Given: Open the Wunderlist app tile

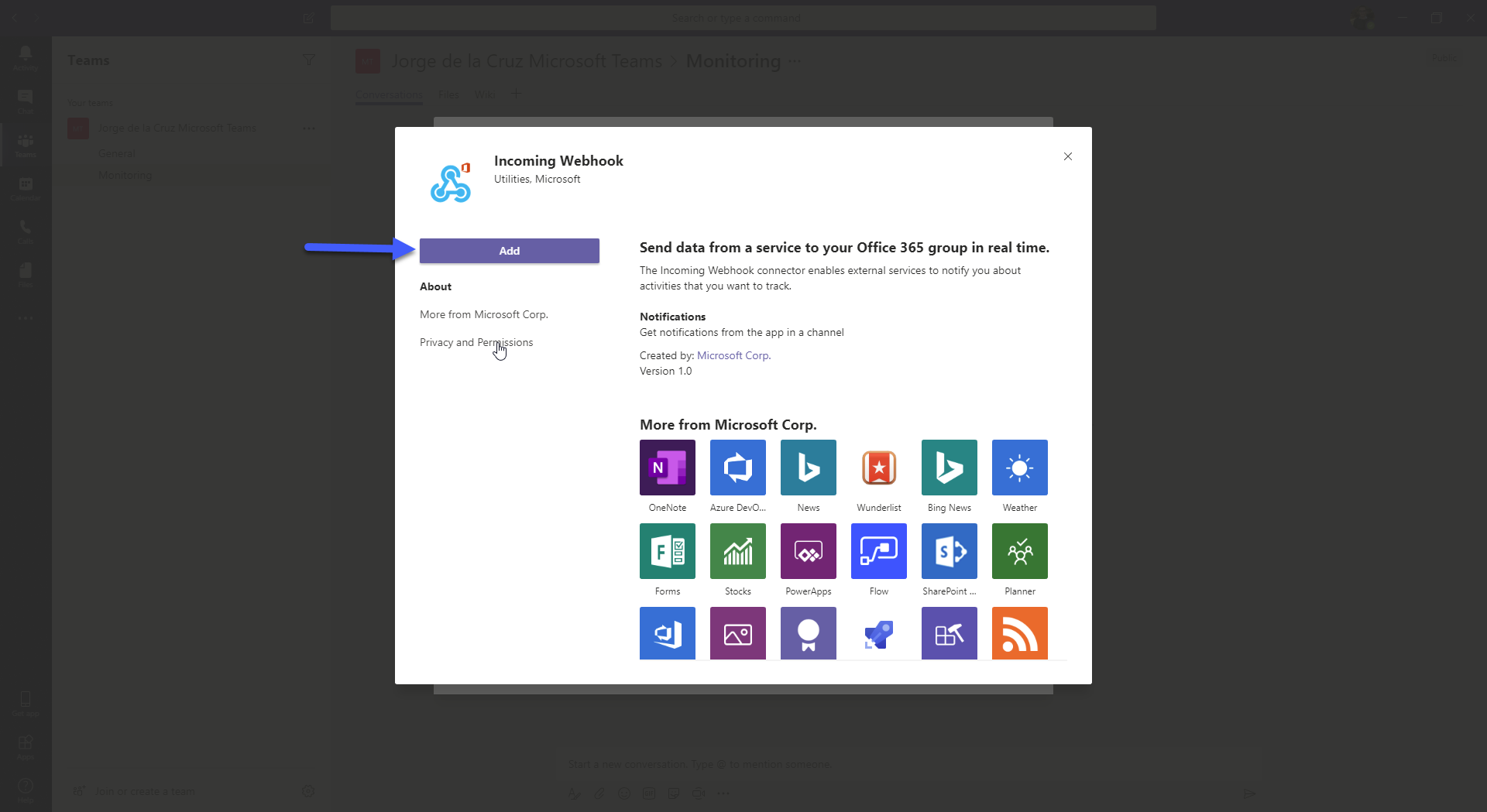Looking at the screenshot, I should coord(879,468).
